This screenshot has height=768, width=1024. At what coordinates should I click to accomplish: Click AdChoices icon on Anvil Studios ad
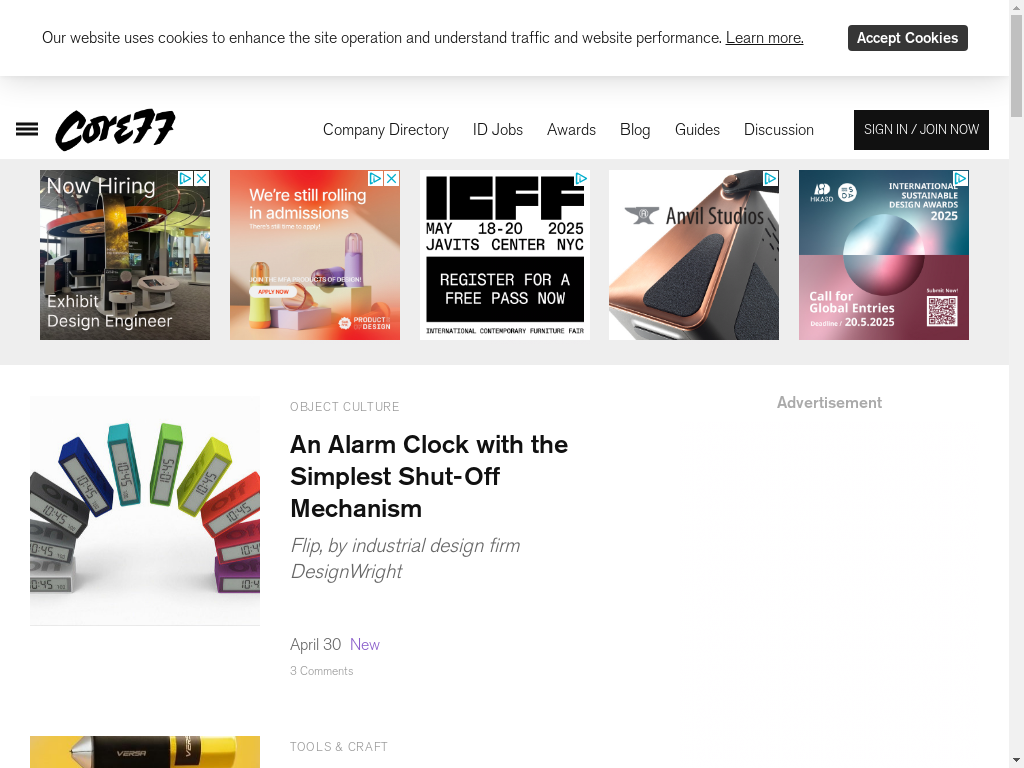tap(771, 178)
